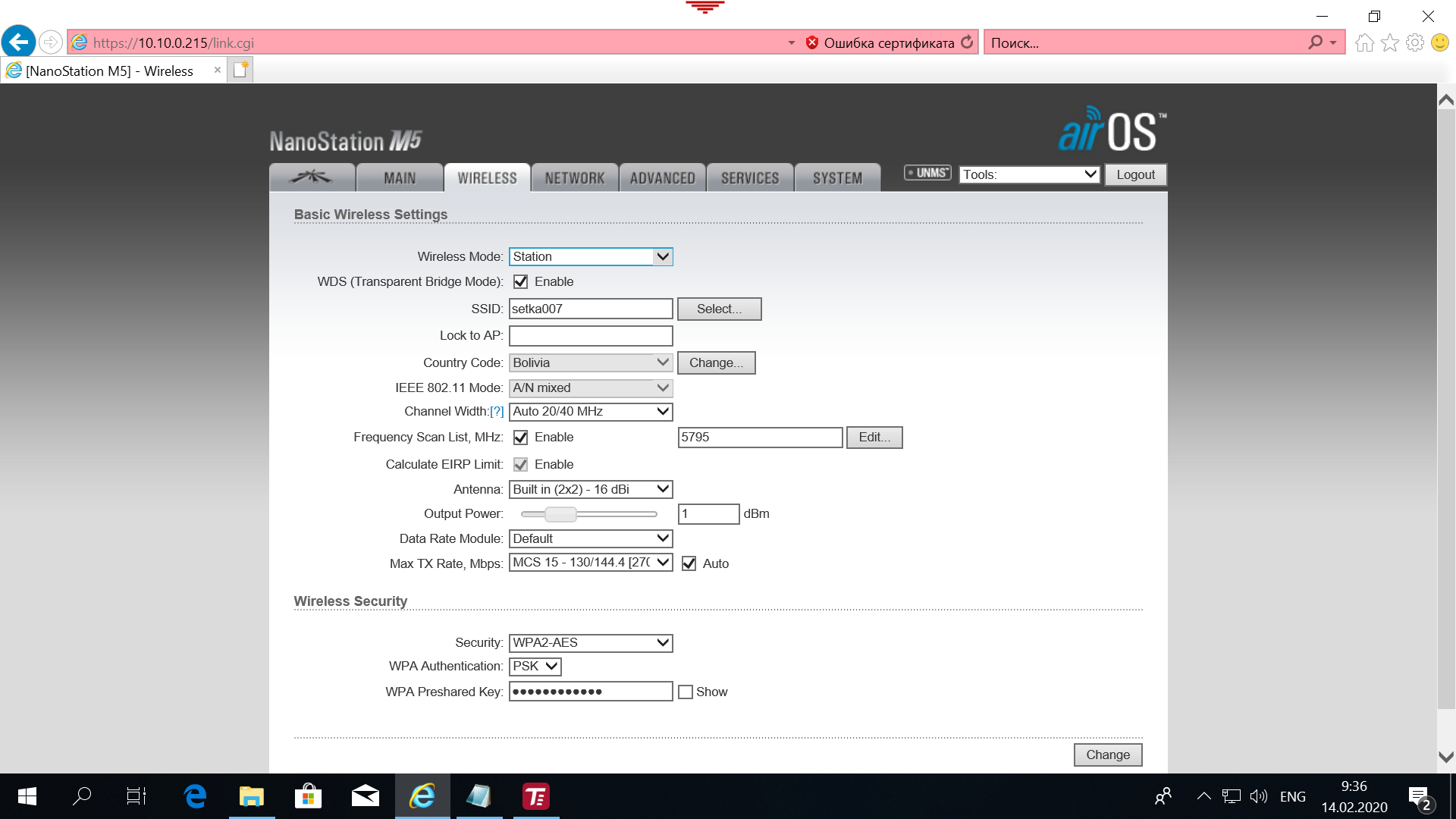Open Windows taskbar search
This screenshot has height=819, width=1456.
point(81,796)
